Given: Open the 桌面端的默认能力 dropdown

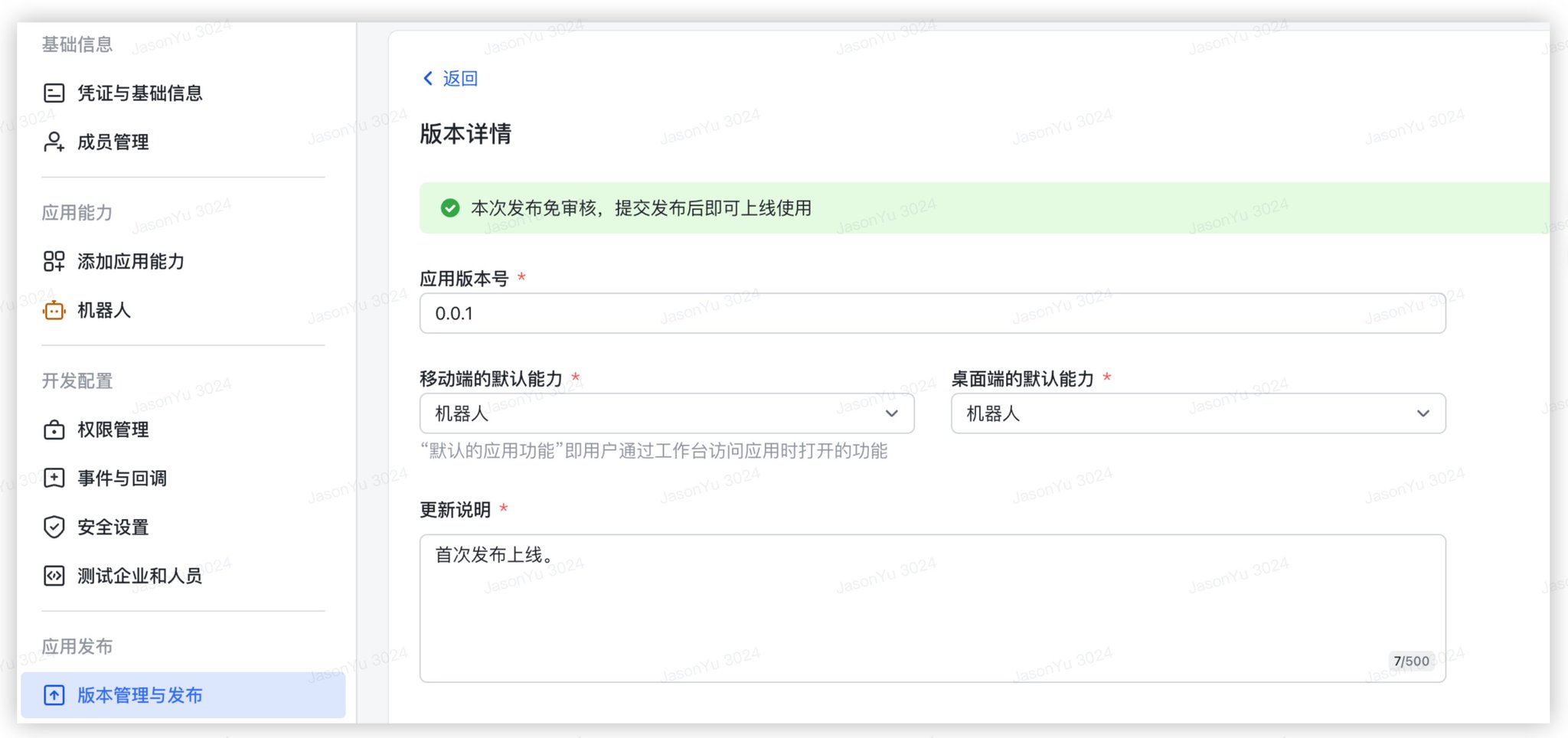Looking at the screenshot, I should coord(1198,413).
